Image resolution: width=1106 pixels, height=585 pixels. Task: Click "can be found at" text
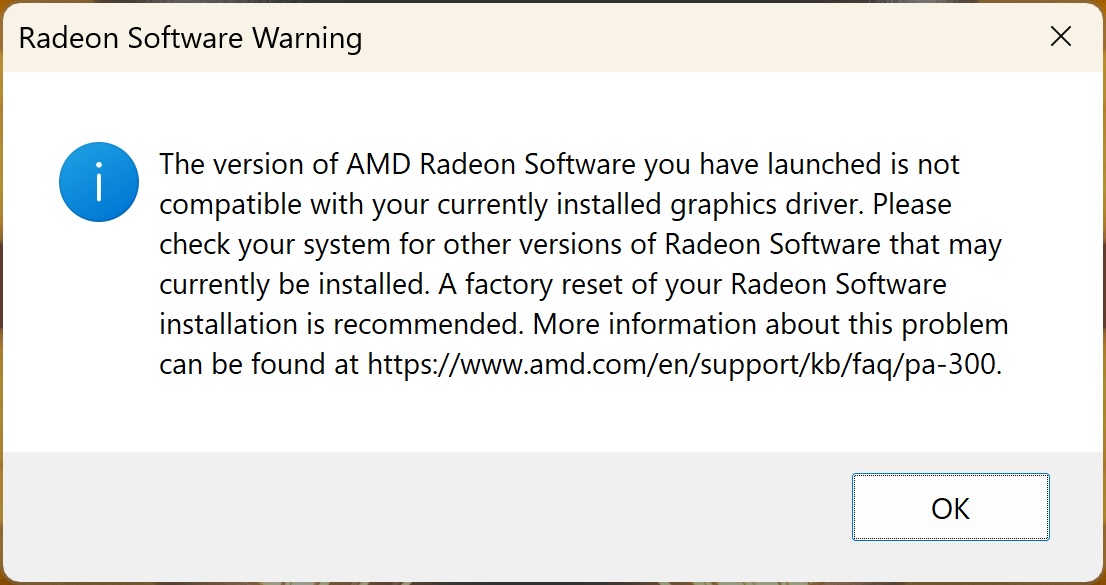pyautogui.click(x=258, y=365)
